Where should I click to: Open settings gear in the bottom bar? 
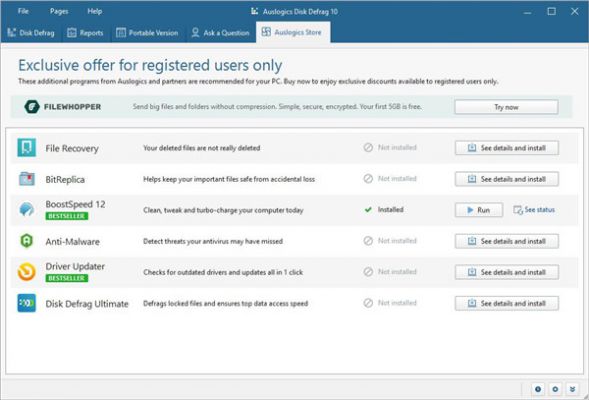coord(555,389)
